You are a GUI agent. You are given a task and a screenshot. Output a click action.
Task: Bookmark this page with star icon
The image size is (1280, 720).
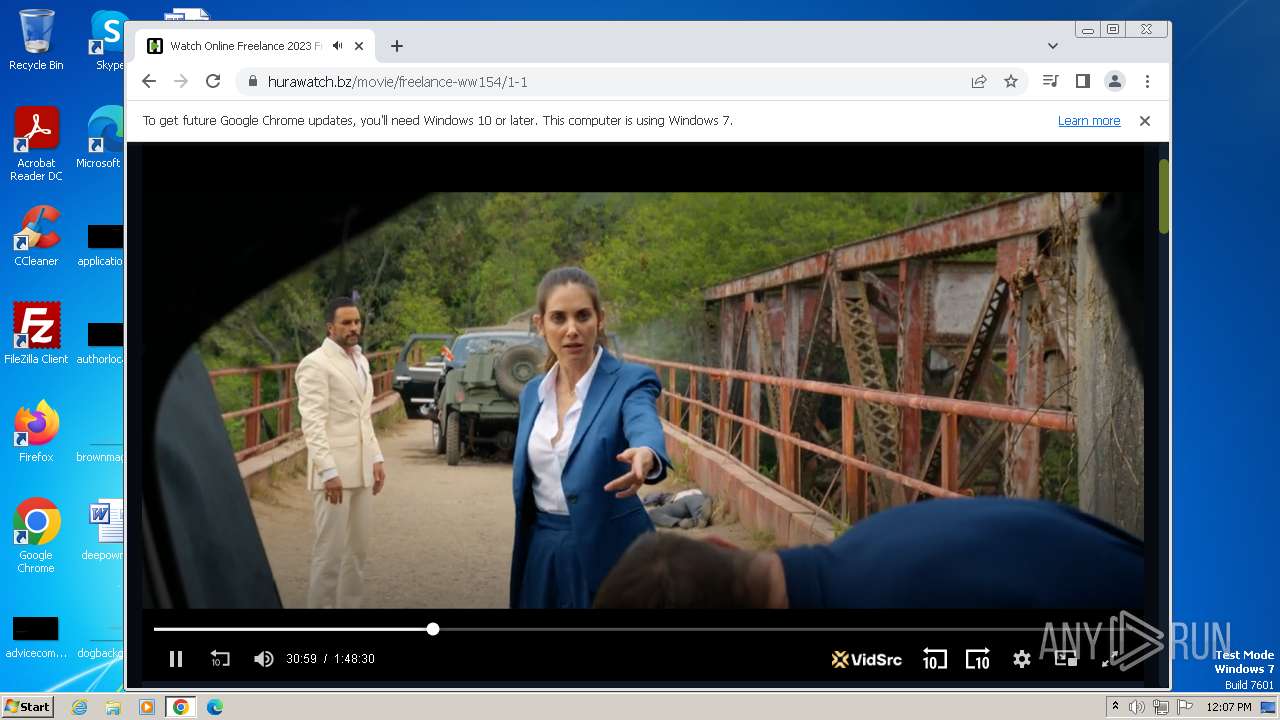click(x=1011, y=82)
